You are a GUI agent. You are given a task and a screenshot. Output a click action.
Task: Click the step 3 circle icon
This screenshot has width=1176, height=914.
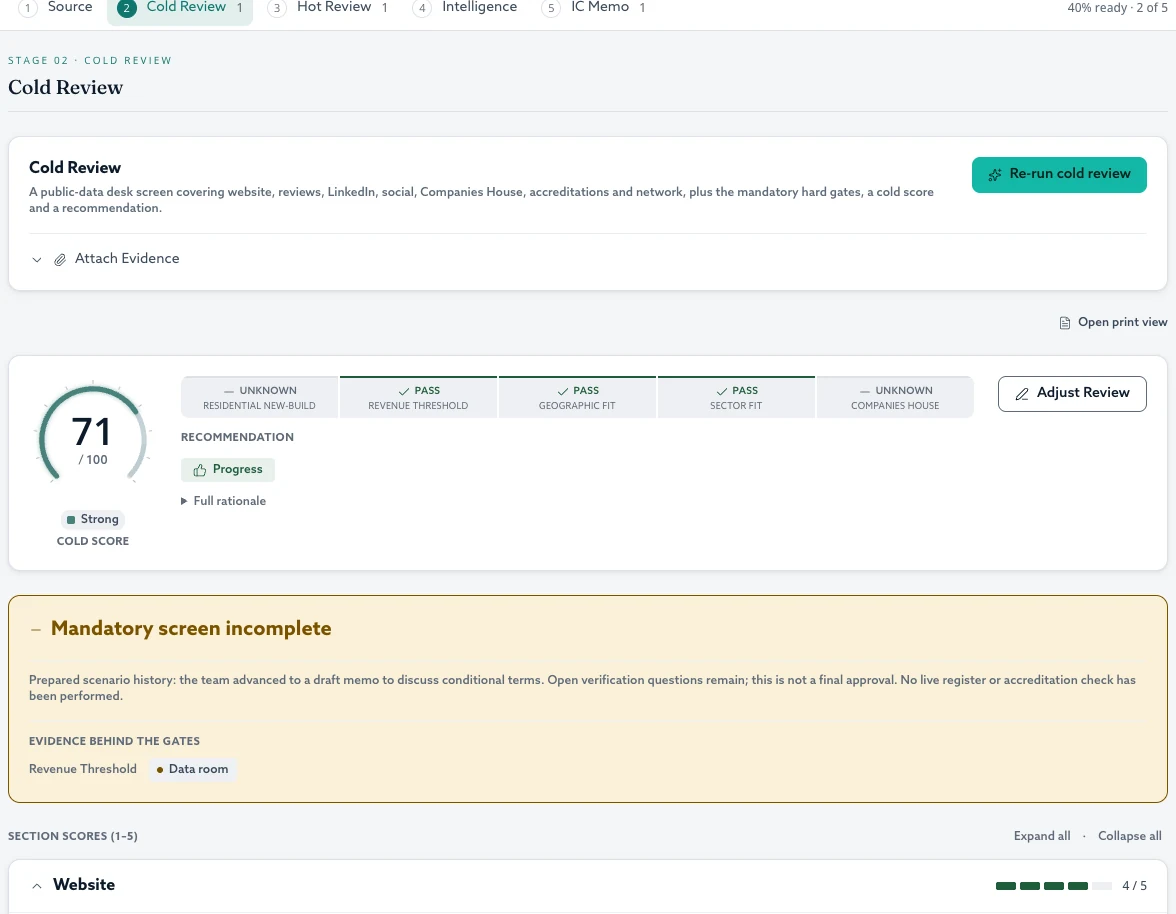[x=277, y=8]
